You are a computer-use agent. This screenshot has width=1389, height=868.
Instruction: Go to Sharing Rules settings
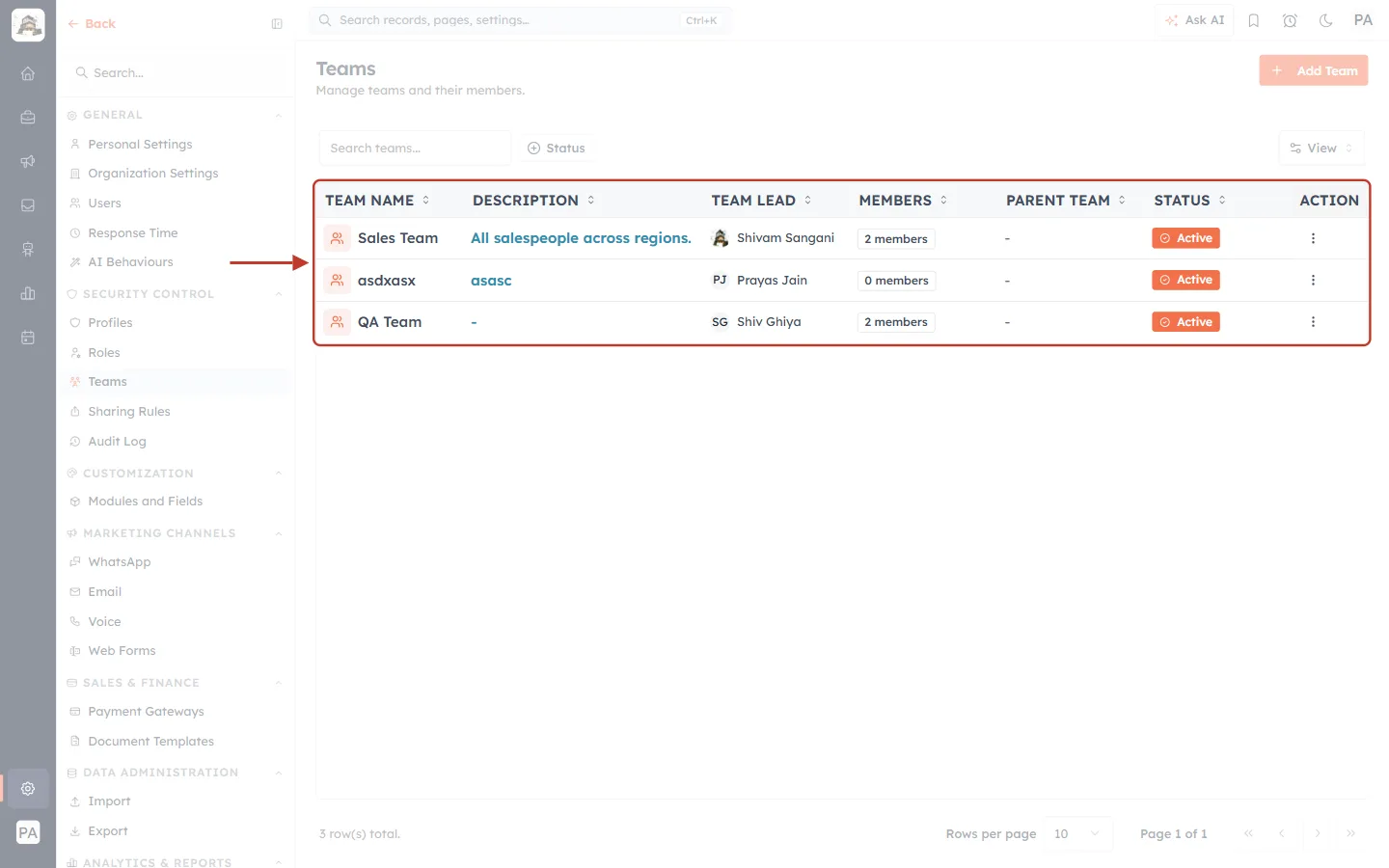[x=129, y=412]
